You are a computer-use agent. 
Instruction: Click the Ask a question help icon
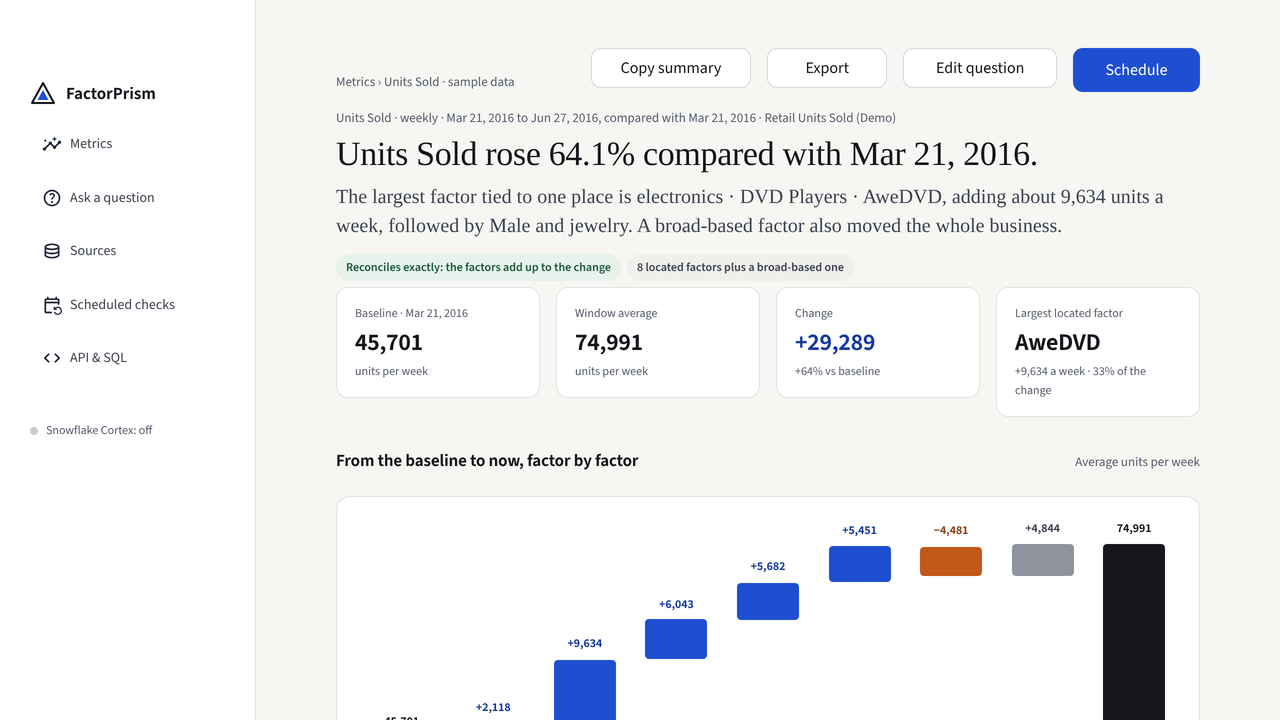pos(52,198)
